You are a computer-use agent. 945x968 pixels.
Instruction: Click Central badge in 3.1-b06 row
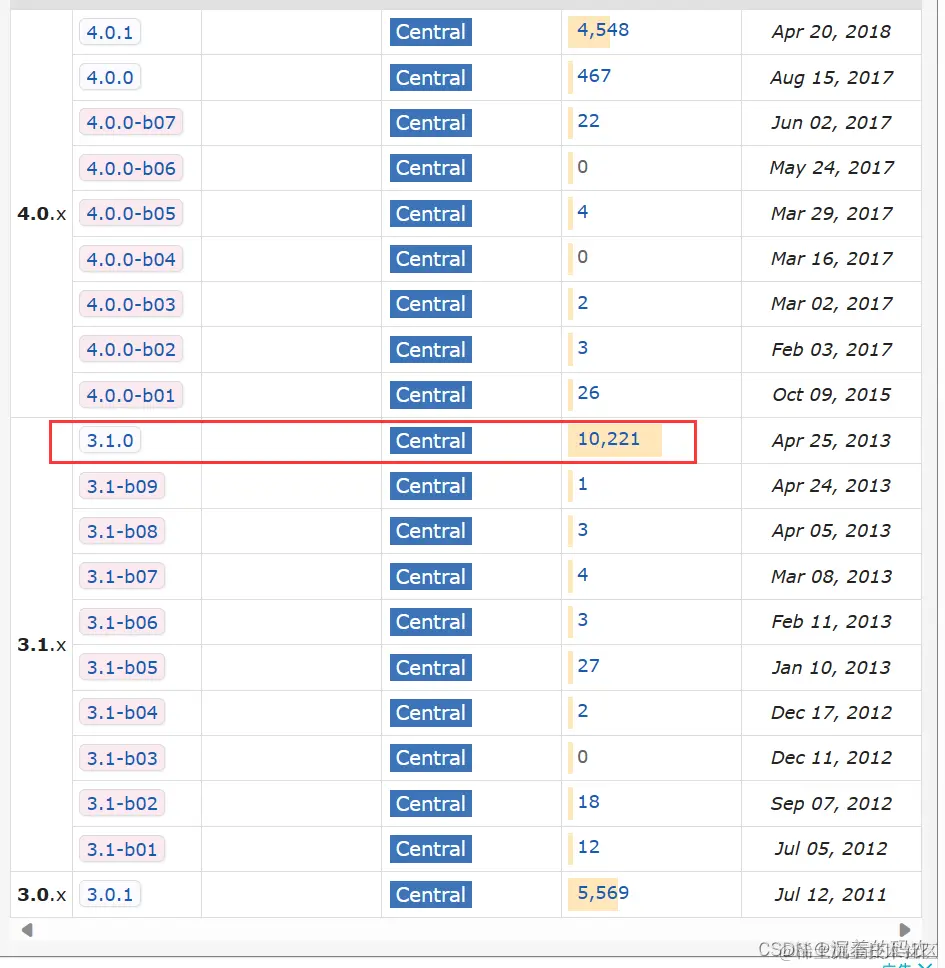tap(431, 622)
